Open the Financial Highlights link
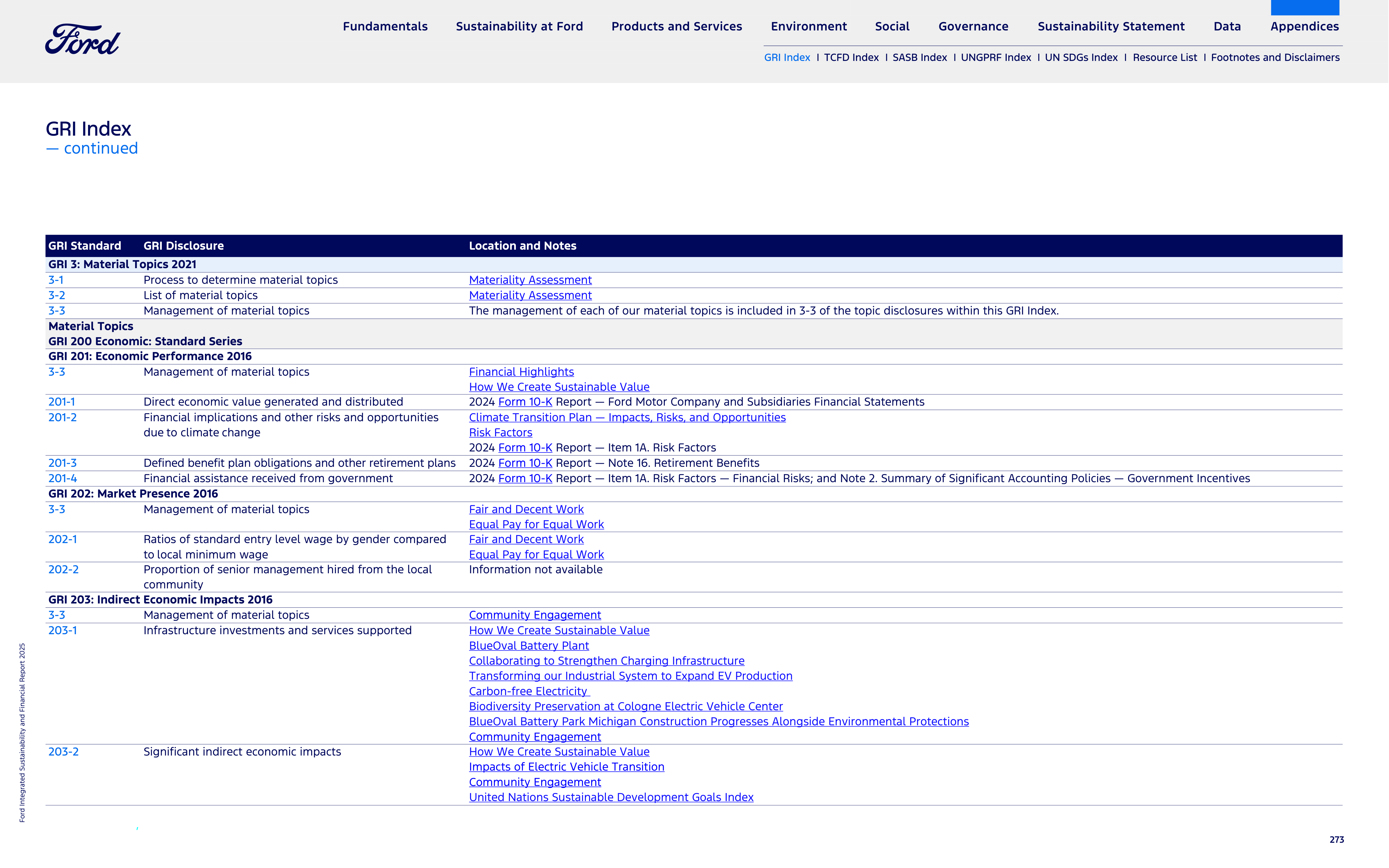This screenshot has height=868, width=1389. 521,372
